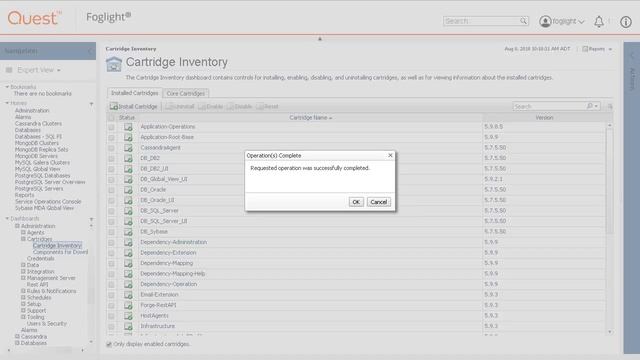This screenshot has height=360, width=640.
Task: Click the status icon for Dependency-Operation
Action: click(128, 284)
